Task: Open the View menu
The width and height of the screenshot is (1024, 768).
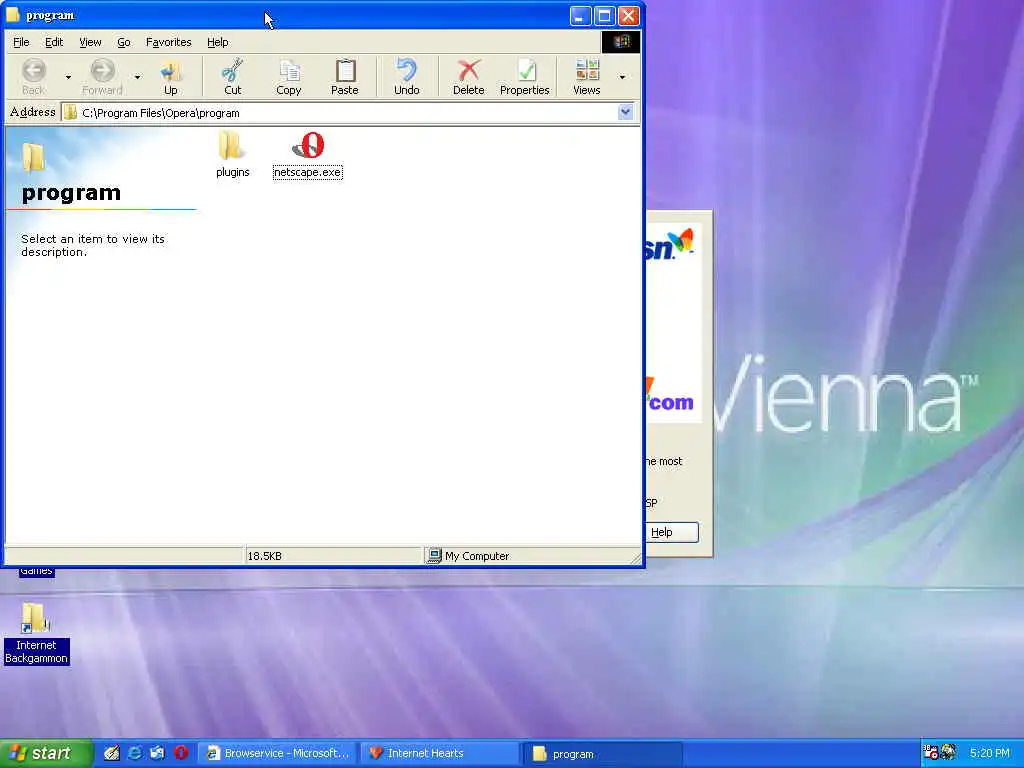Action: click(90, 42)
